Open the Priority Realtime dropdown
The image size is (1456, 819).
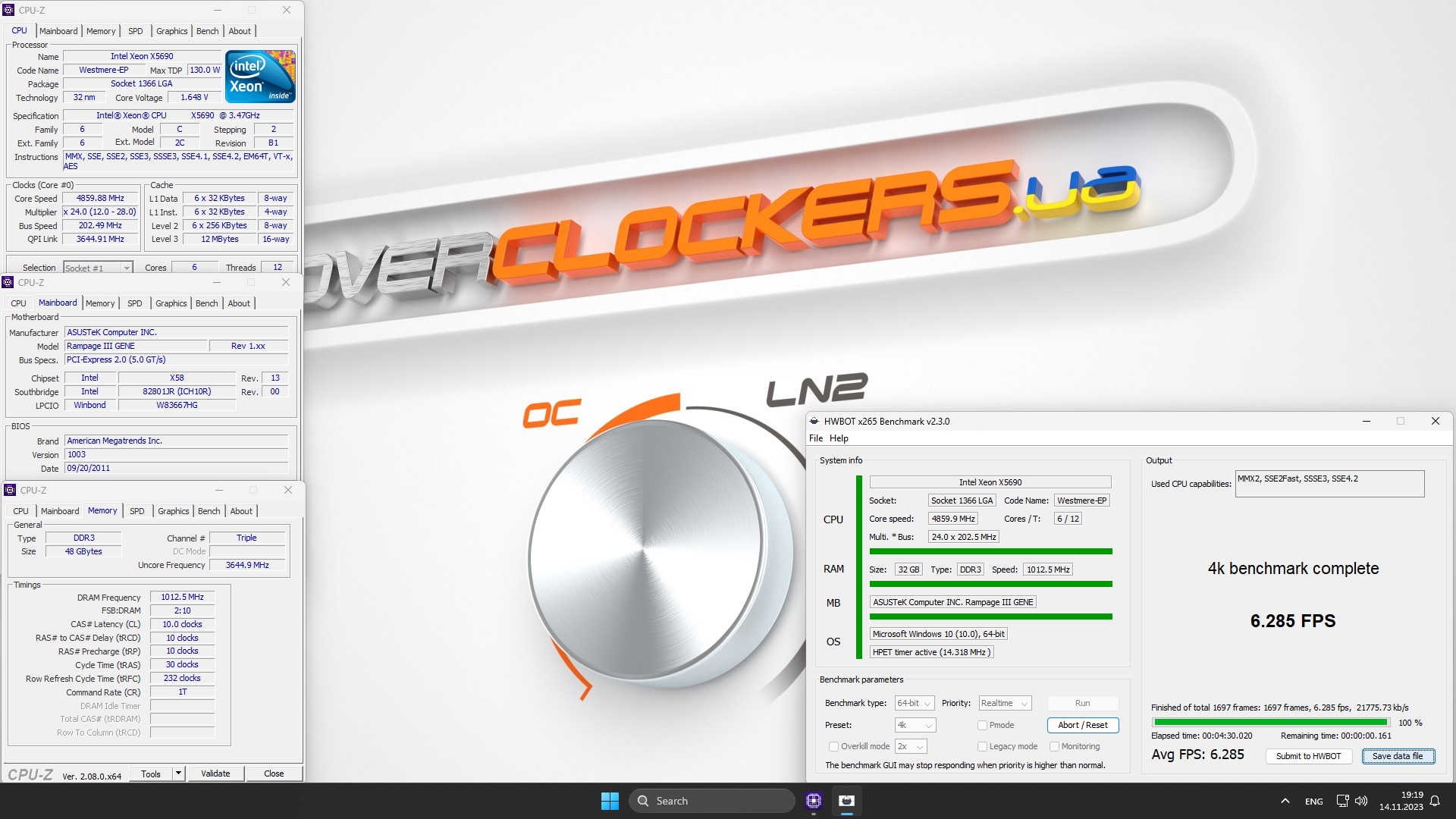(1005, 703)
